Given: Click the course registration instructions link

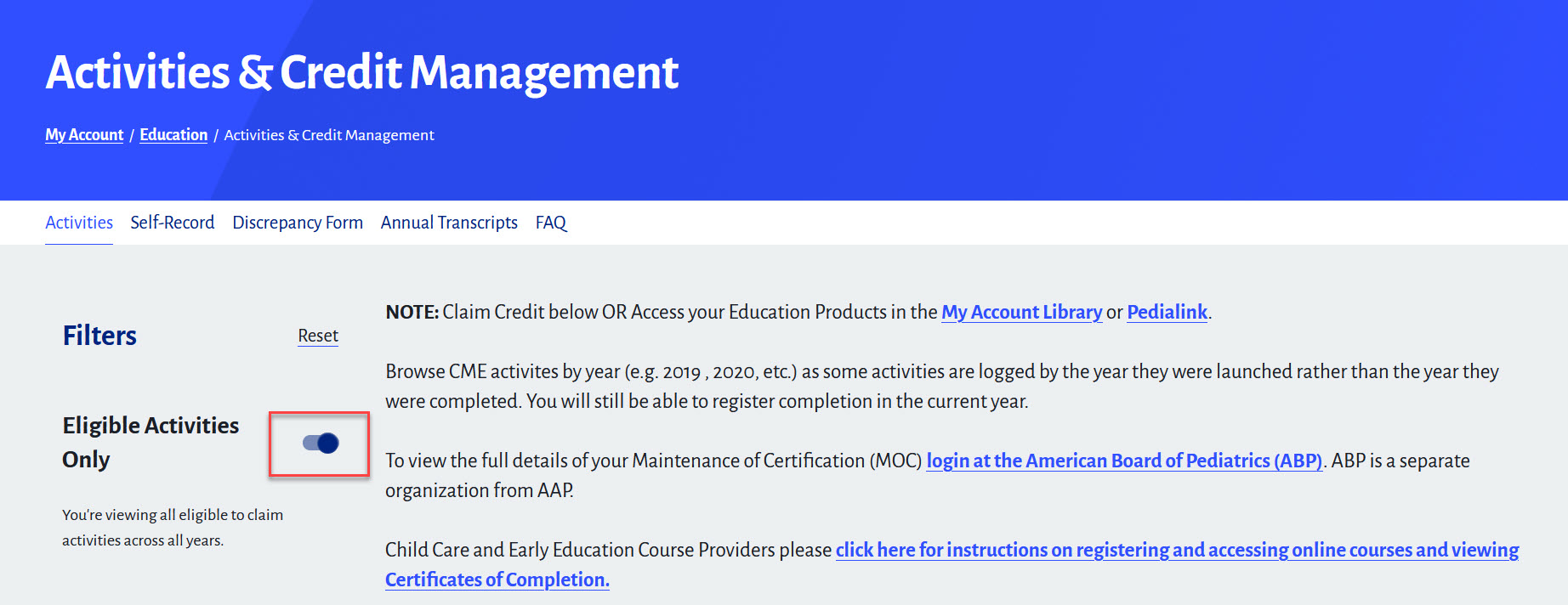Looking at the screenshot, I should (1177, 550).
